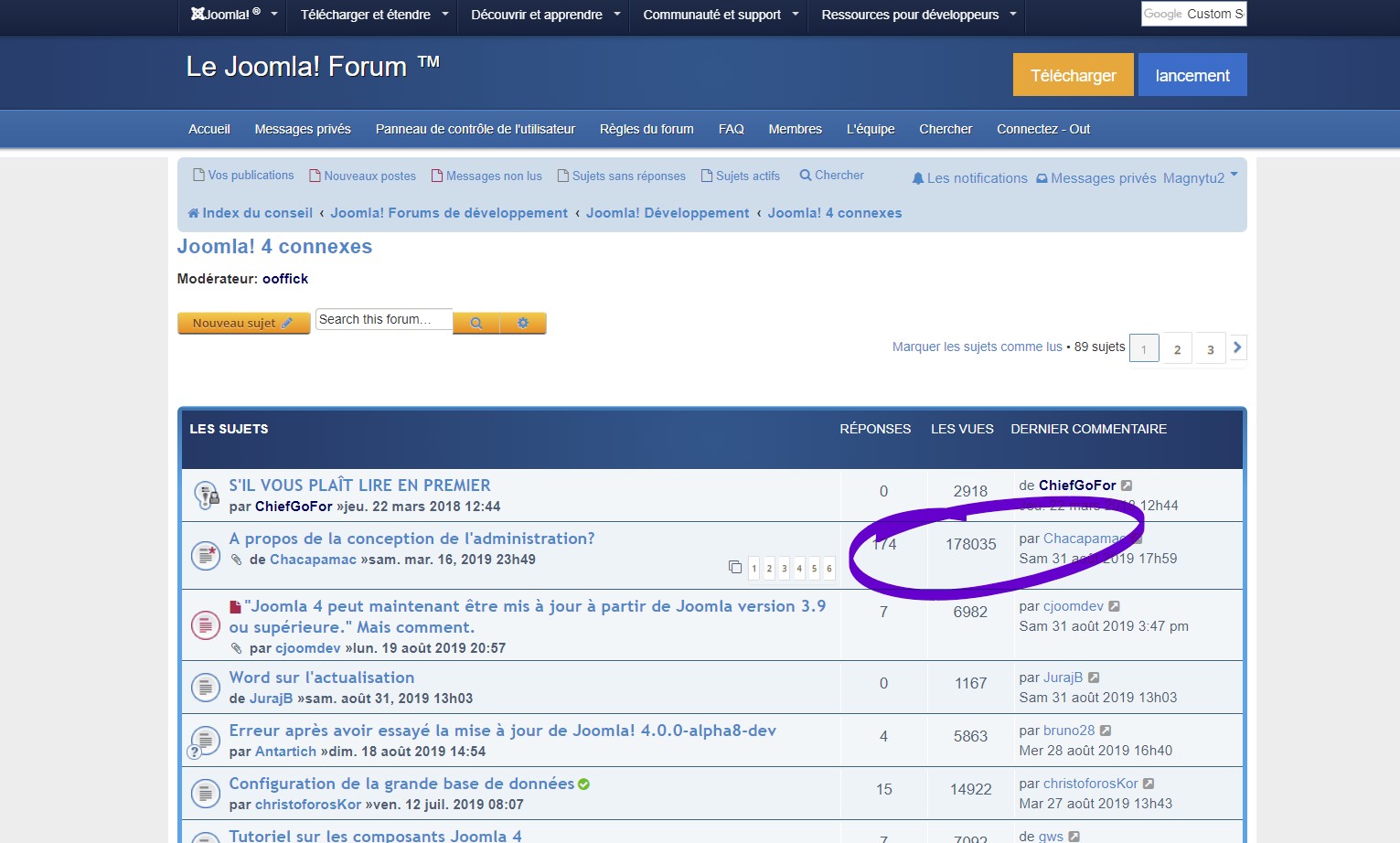The image size is (1400, 843).
Task: Open moderator ooffick profile
Action: pyautogui.click(x=285, y=279)
